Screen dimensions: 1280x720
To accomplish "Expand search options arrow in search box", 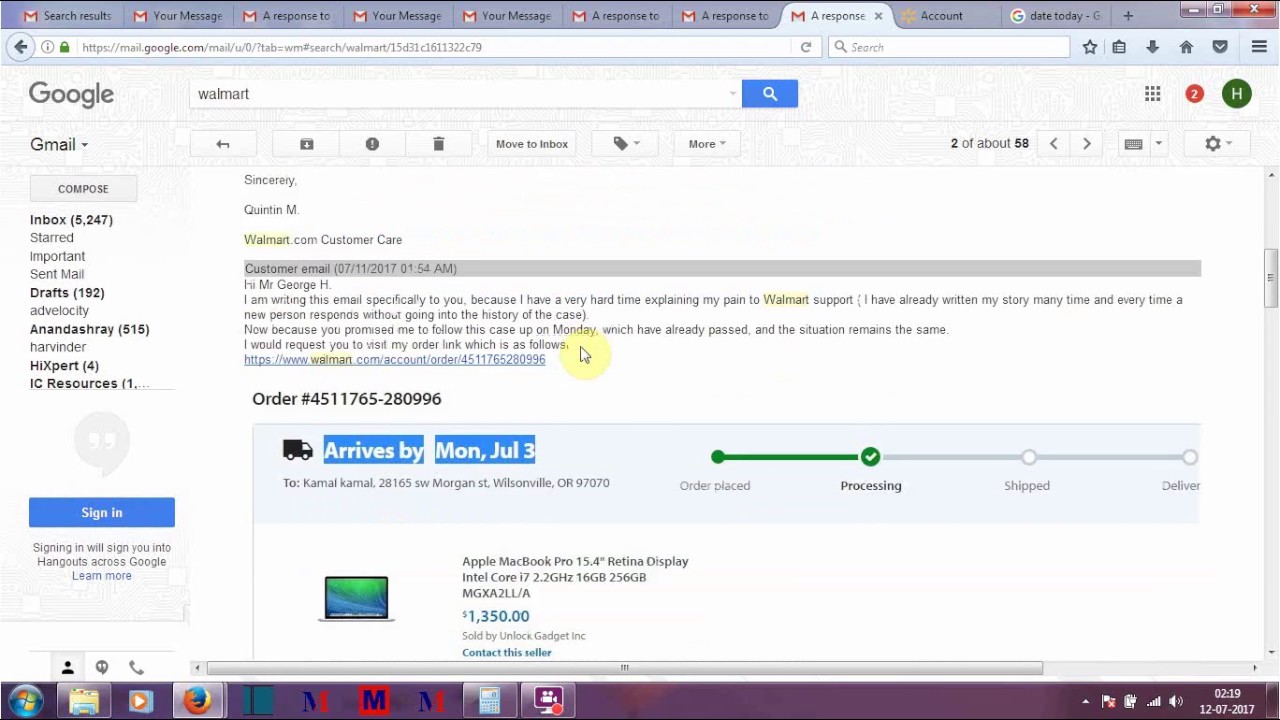I will pyautogui.click(x=733, y=94).
